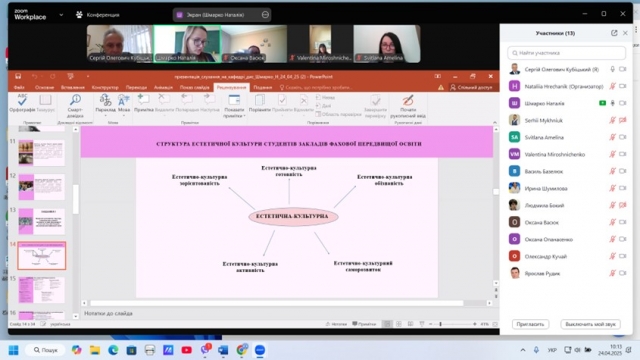
Task: Fit slide to current window
Action: [x=495, y=324]
